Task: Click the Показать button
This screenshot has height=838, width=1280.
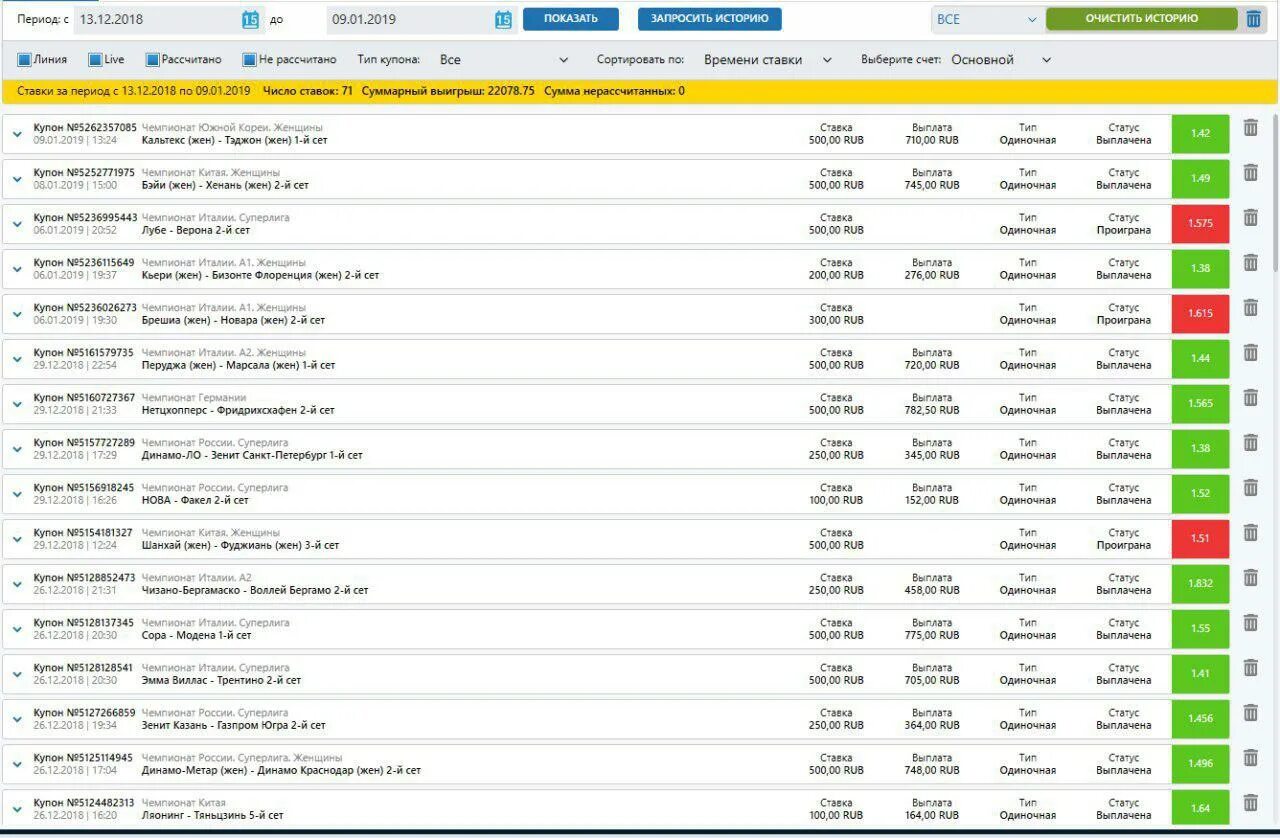Action: pyautogui.click(x=571, y=19)
